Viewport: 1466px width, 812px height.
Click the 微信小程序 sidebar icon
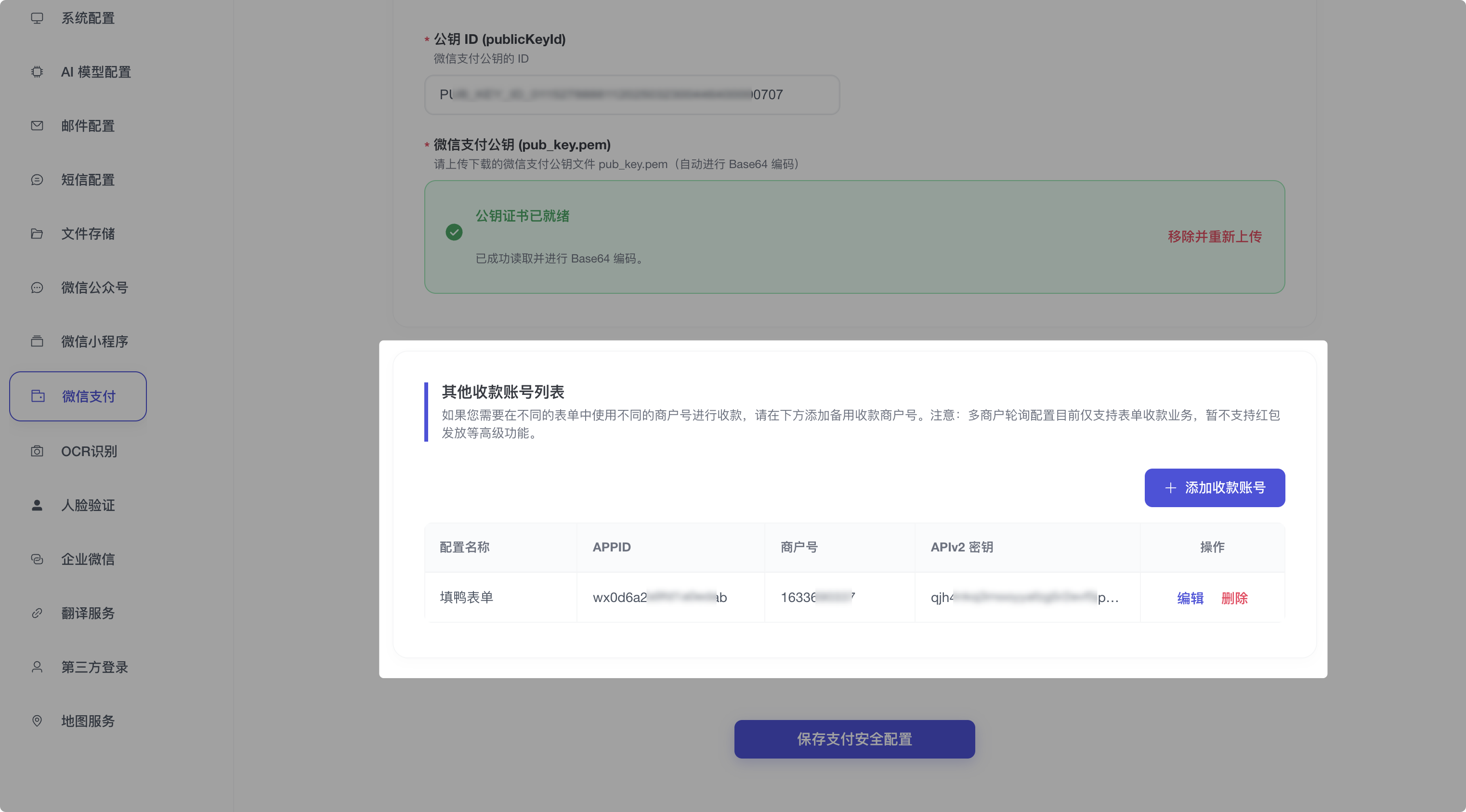(37, 341)
